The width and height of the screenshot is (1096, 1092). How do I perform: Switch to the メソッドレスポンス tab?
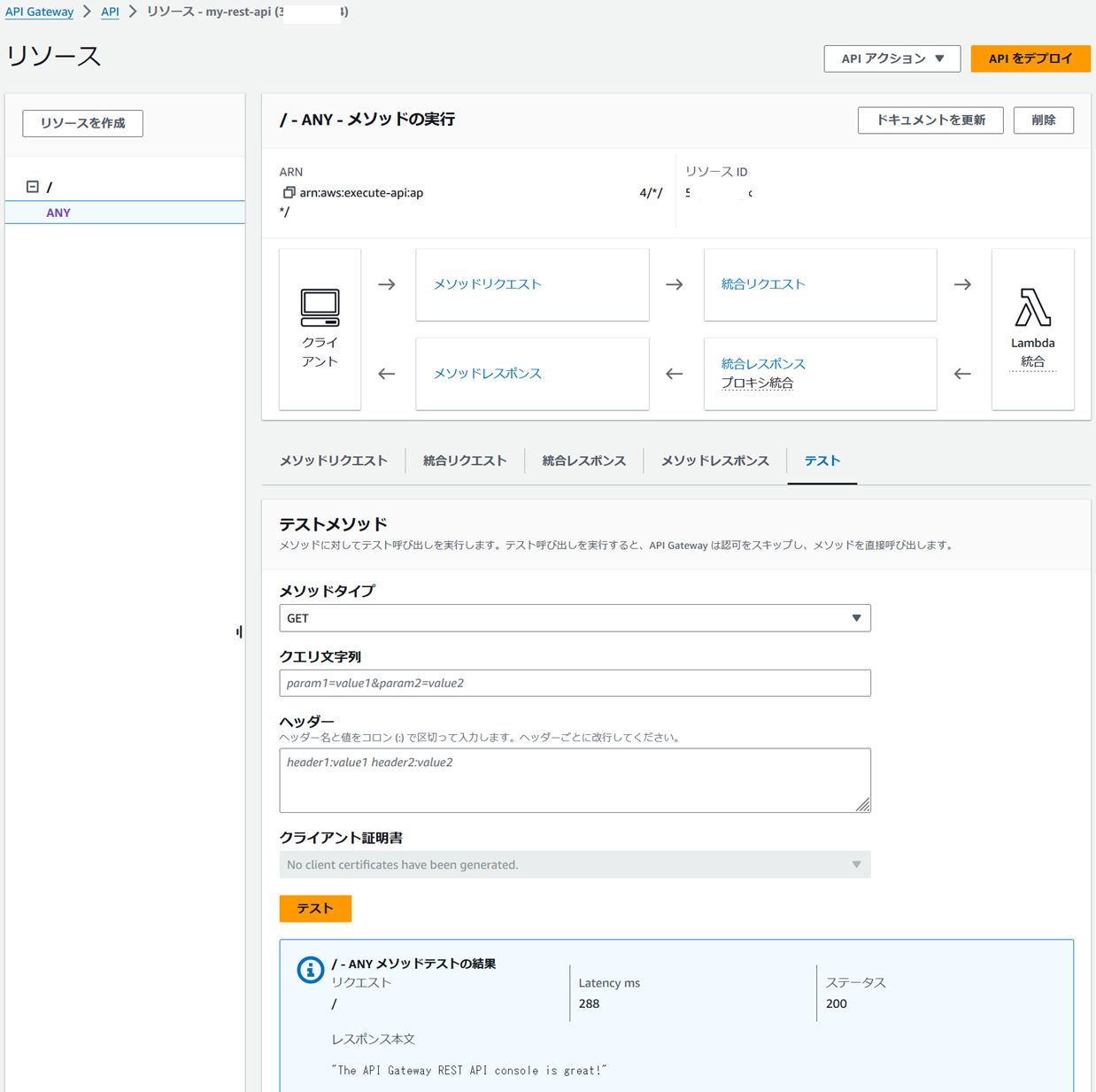pos(714,461)
